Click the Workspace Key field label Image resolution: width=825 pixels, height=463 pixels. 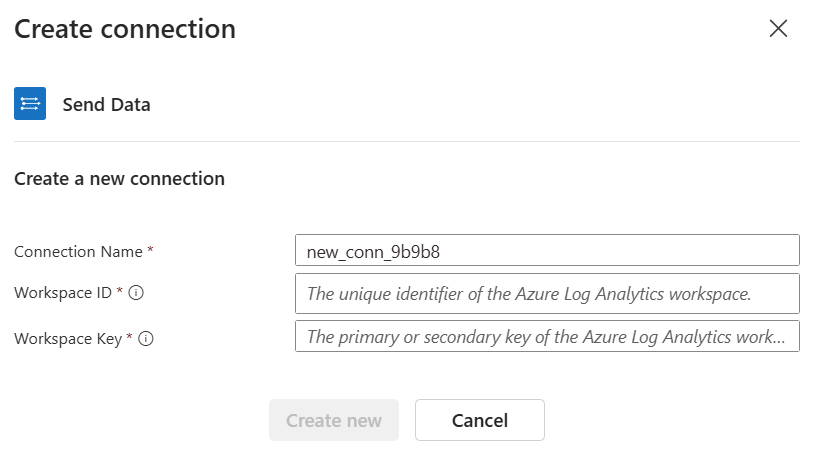click(68, 339)
